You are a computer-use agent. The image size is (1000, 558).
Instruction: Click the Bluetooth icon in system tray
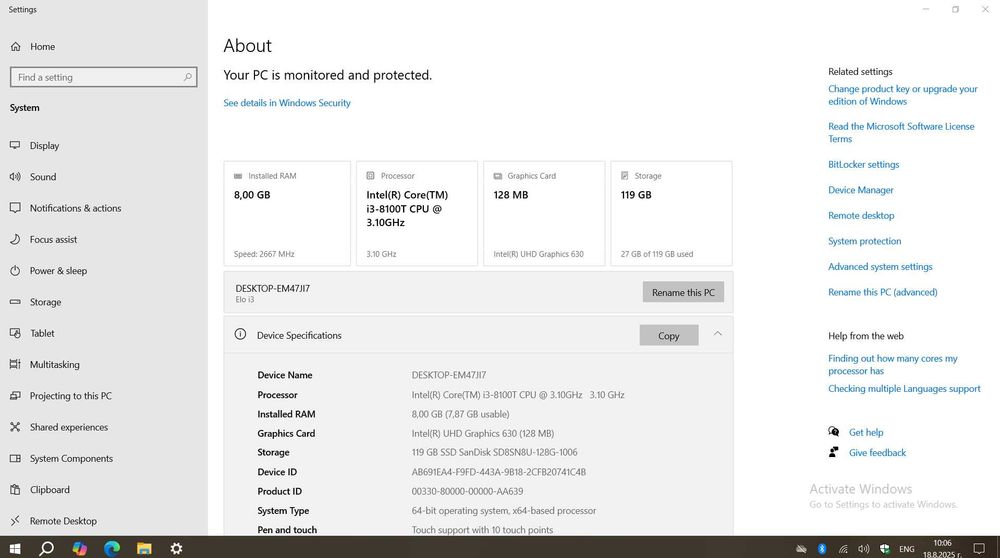pos(822,548)
